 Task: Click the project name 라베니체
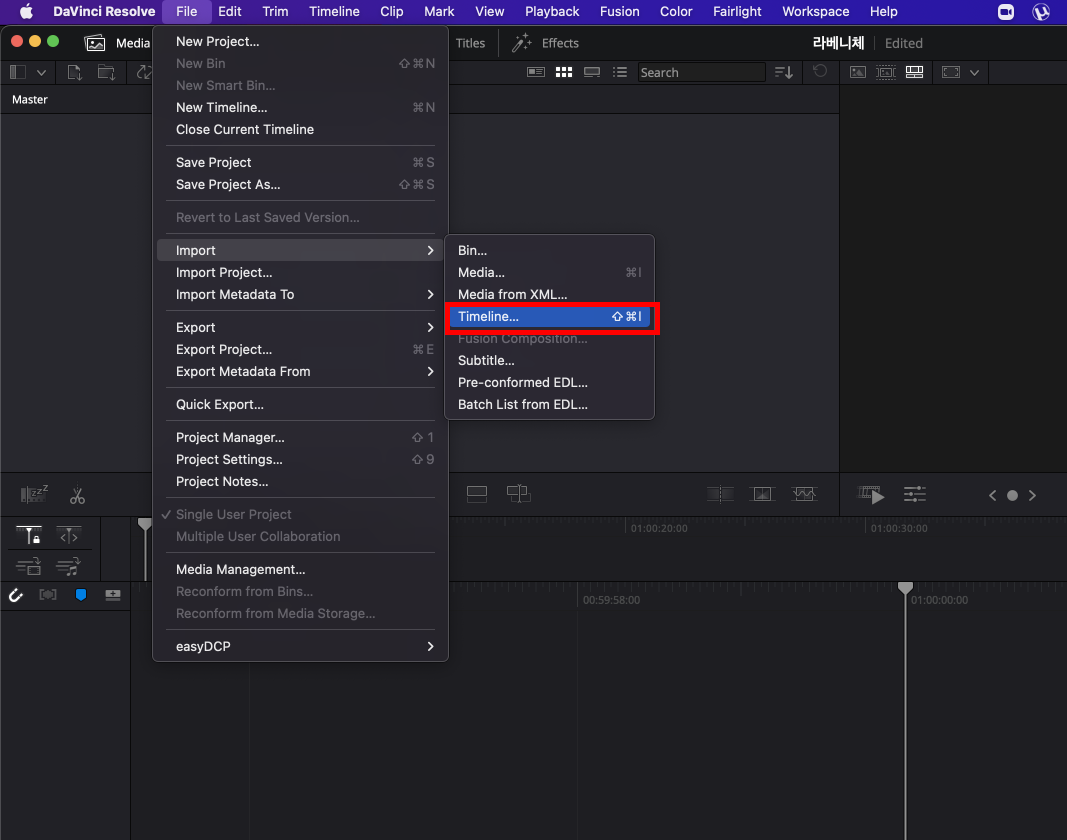838,43
